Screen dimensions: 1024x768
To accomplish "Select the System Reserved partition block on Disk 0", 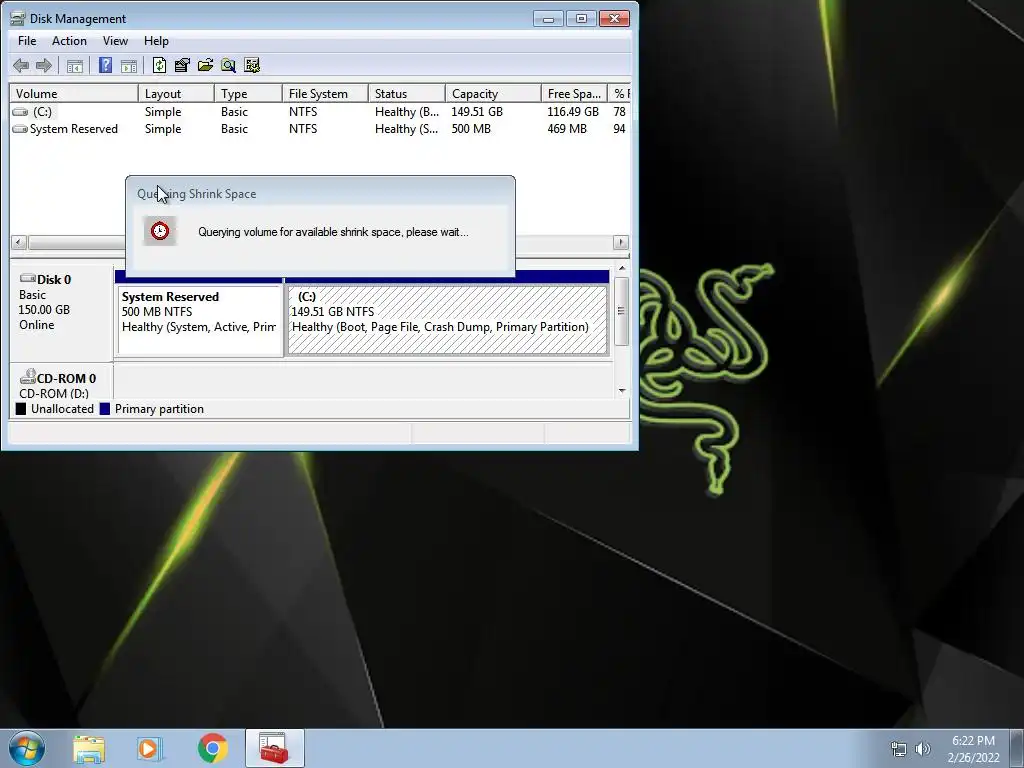I will (200, 320).
